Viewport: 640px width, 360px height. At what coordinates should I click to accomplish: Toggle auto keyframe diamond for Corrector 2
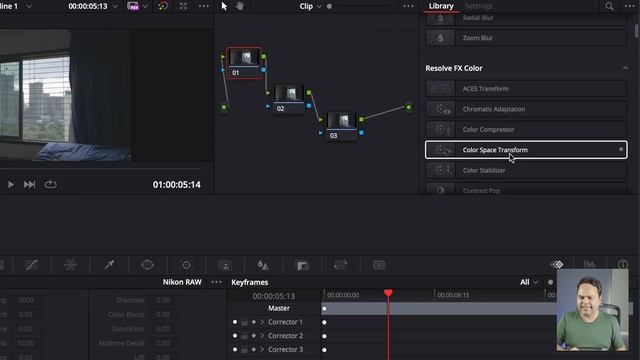[253, 336]
